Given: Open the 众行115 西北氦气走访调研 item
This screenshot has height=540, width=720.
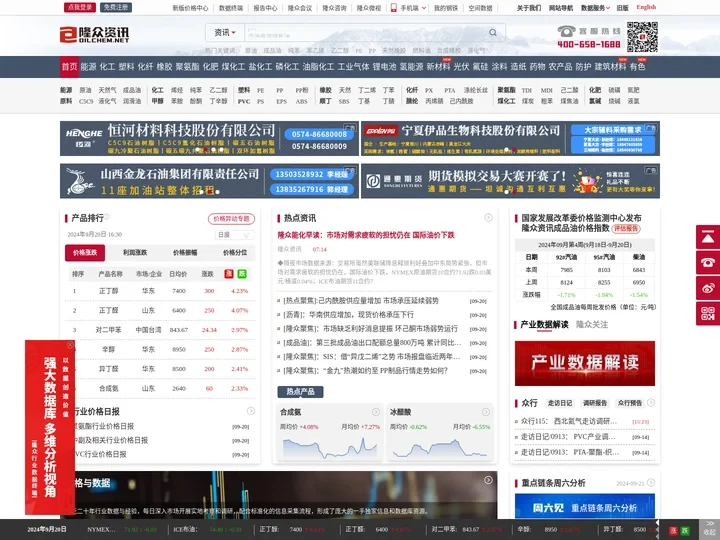Looking at the screenshot, I should click(569, 421).
